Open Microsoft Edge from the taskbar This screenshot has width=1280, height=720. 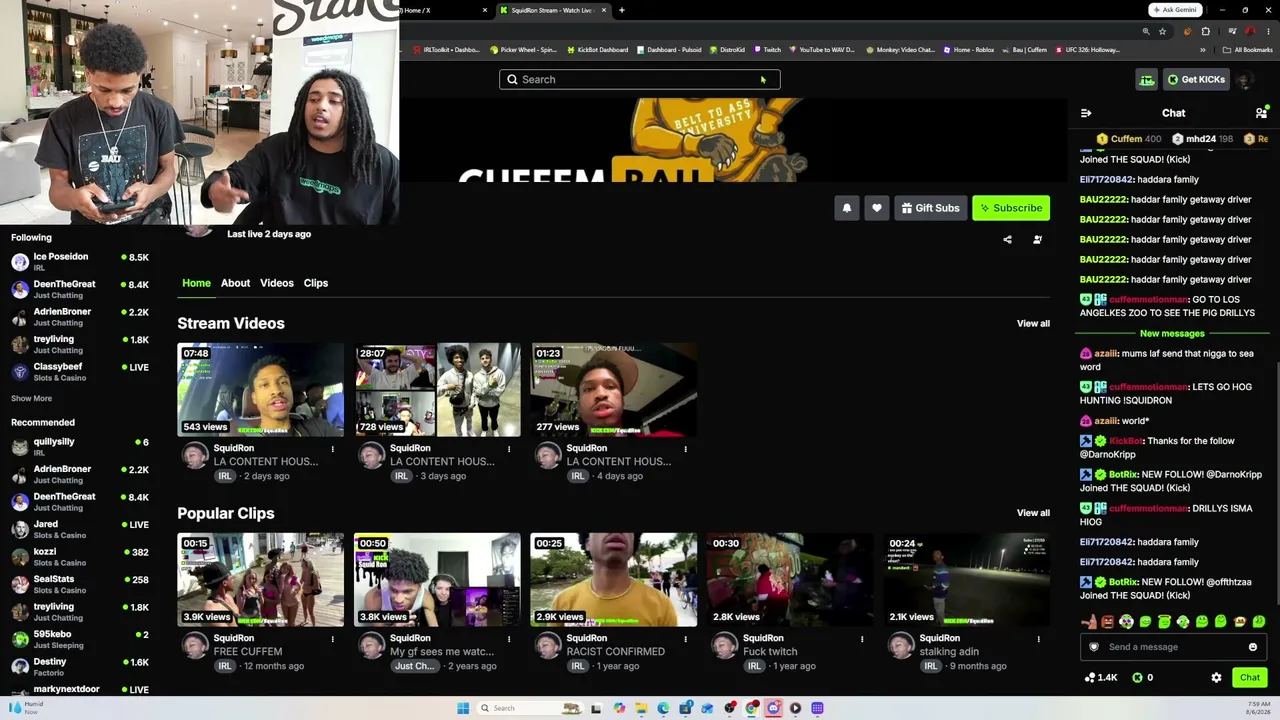tap(663, 708)
